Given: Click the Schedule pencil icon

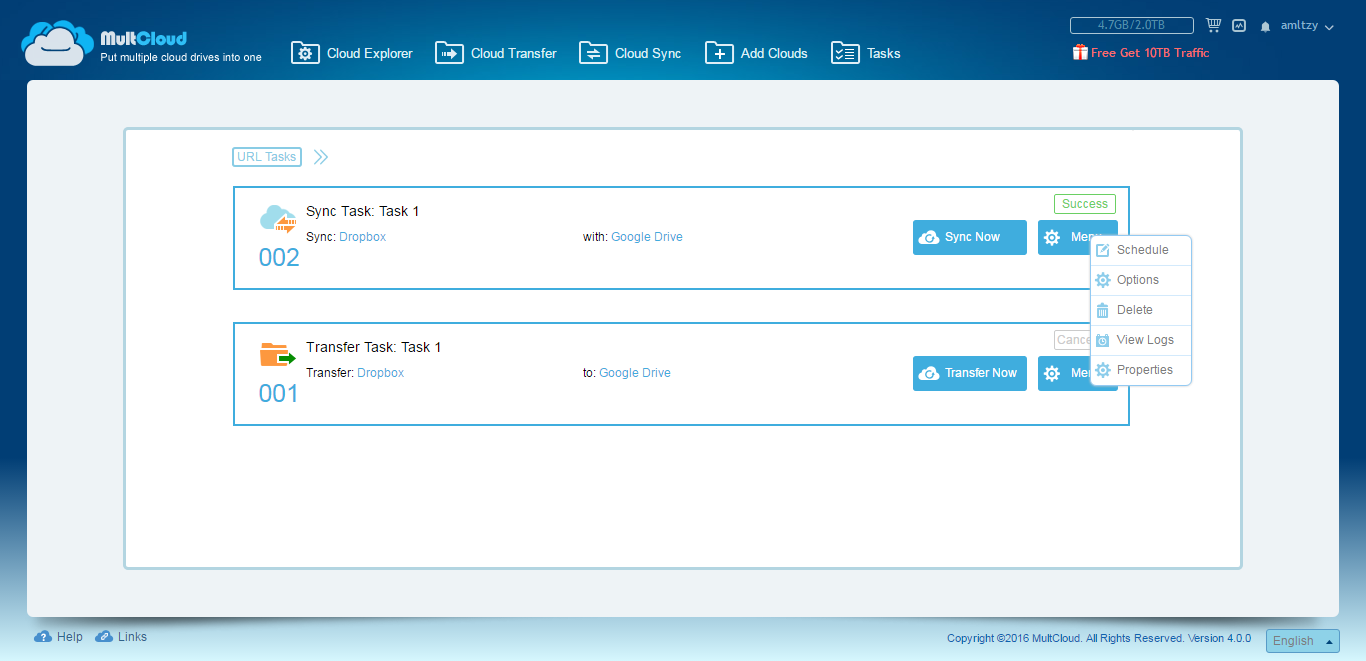Looking at the screenshot, I should (x=1103, y=250).
